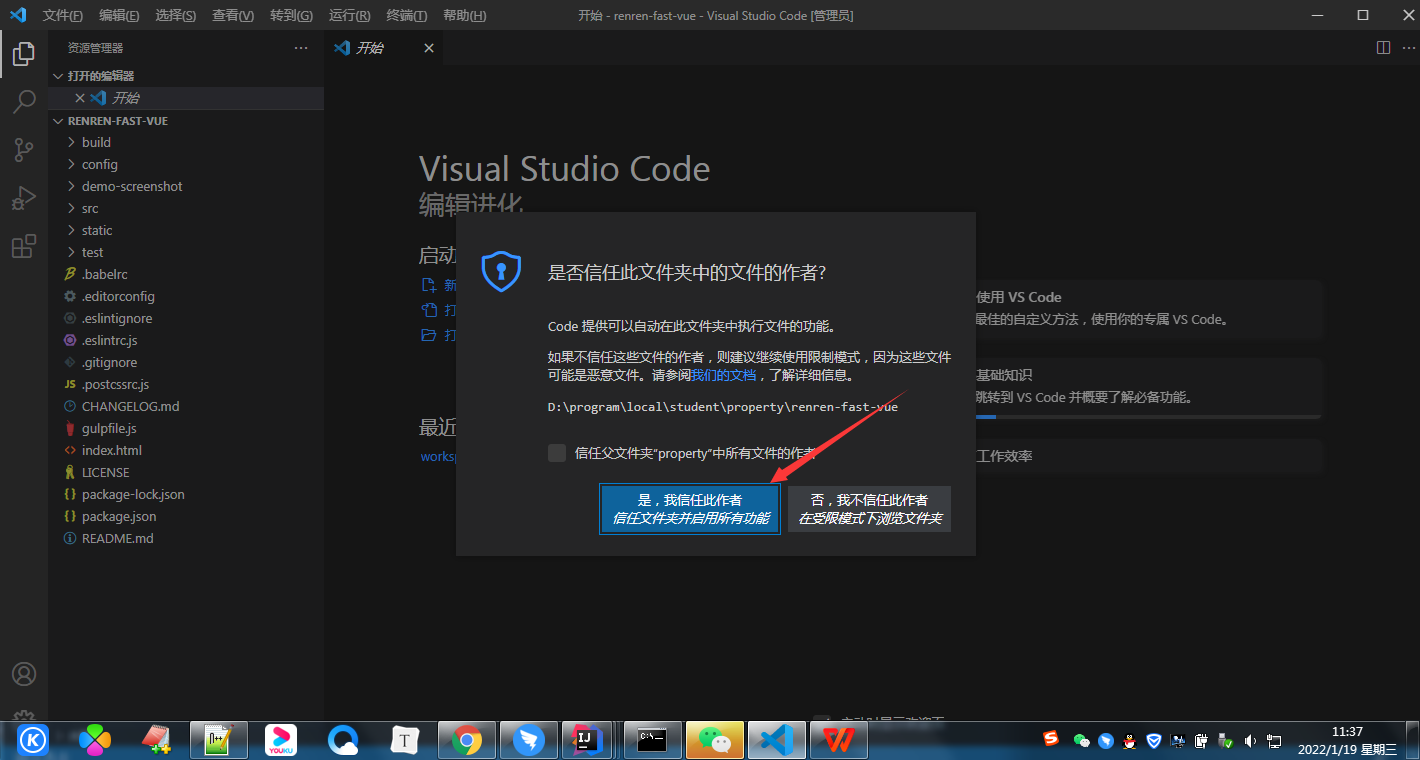Open gulpfile.js file

coord(186,428)
